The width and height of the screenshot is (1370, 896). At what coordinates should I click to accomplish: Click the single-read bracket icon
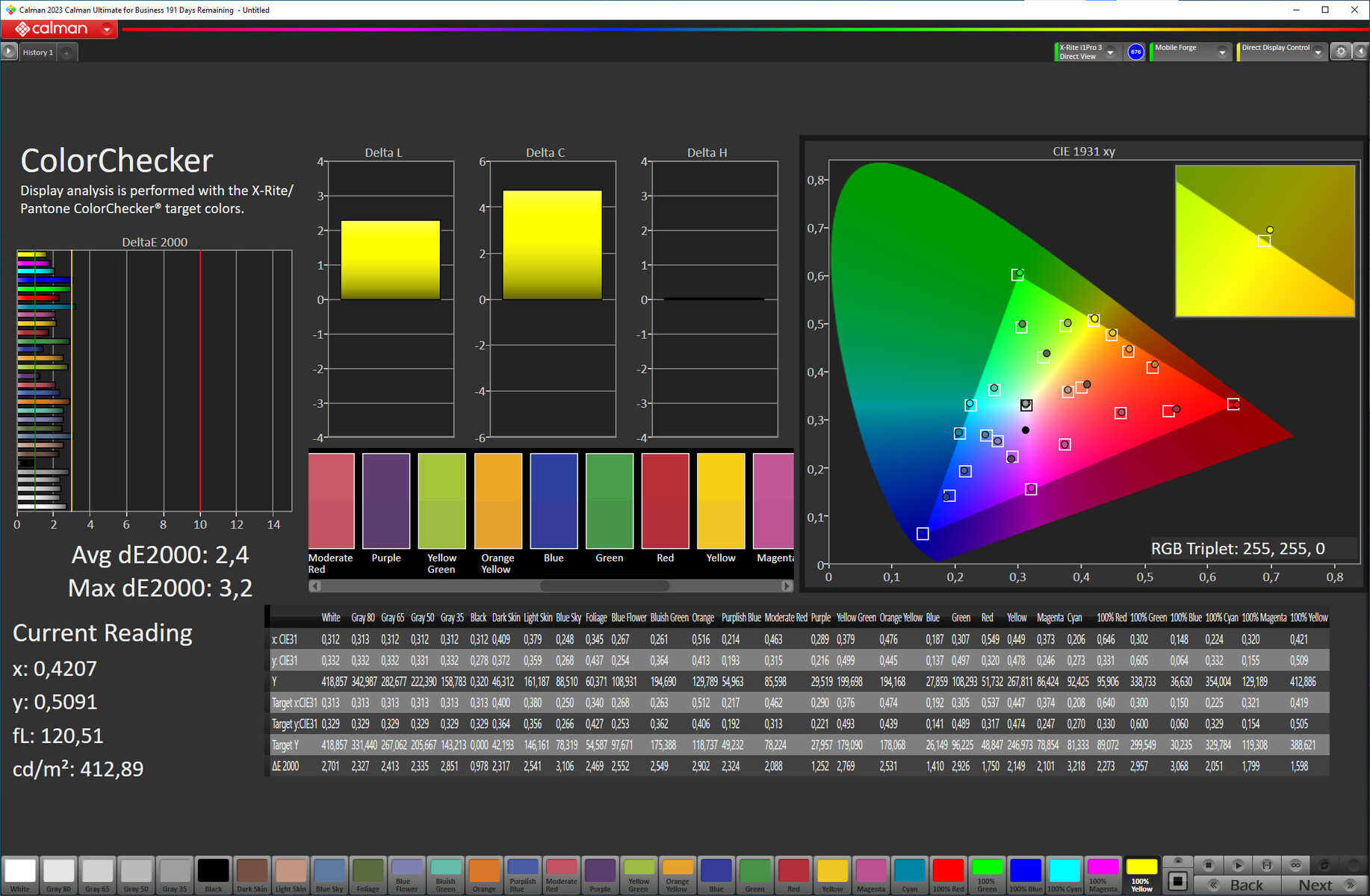(x=1266, y=865)
